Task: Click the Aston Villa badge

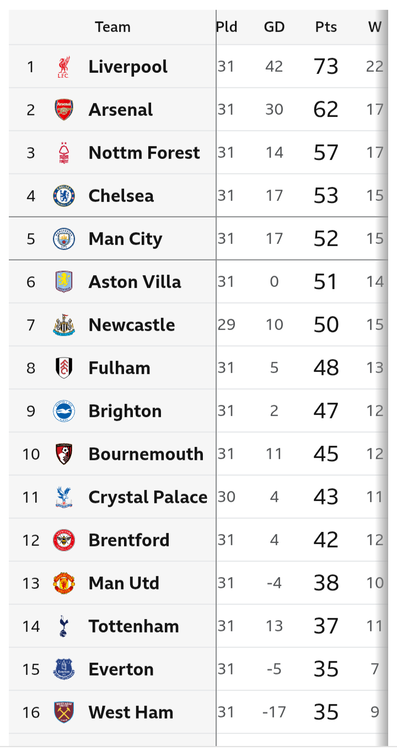Action: [64, 282]
